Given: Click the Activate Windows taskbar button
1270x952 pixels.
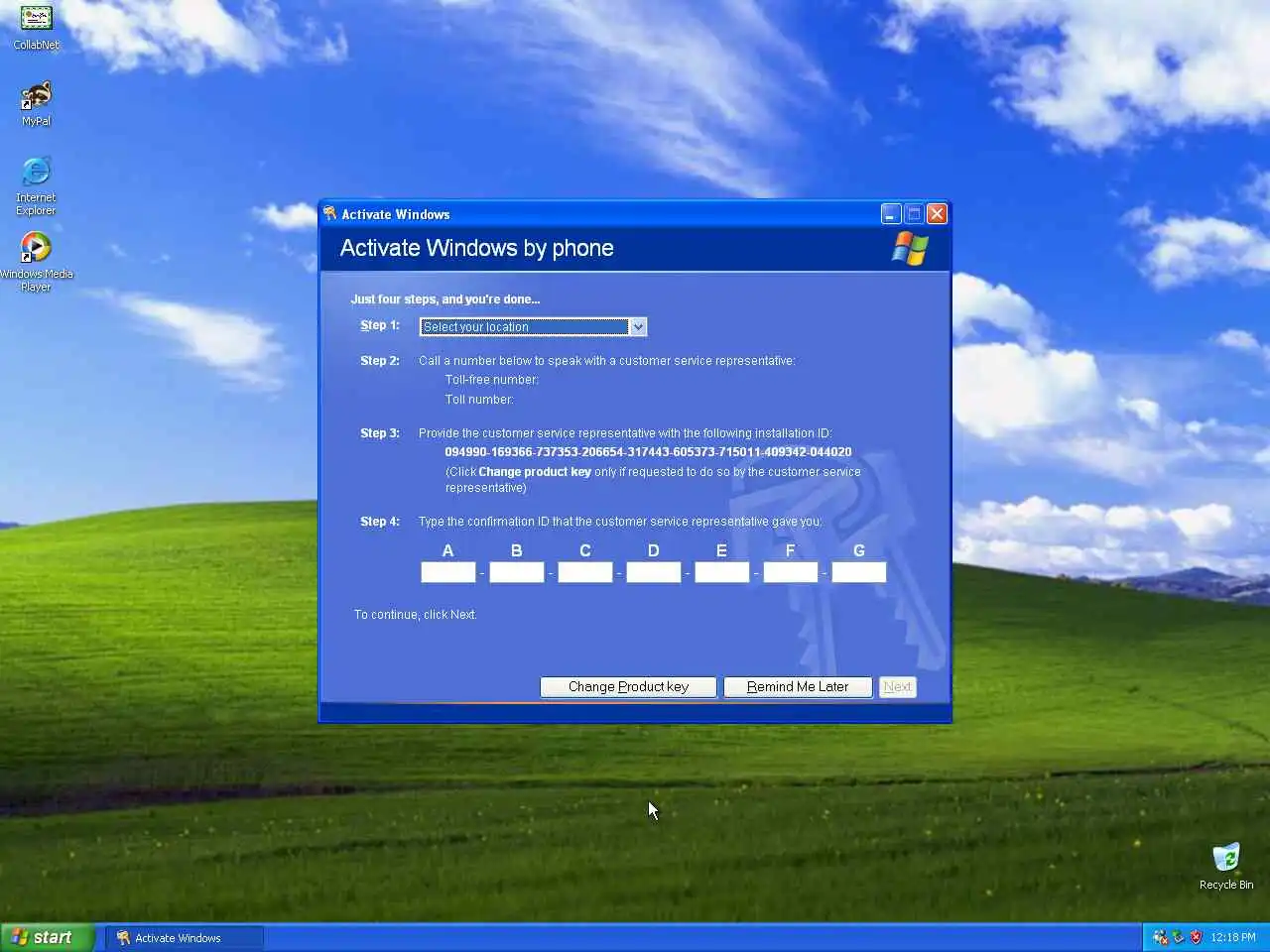Looking at the screenshot, I should pyautogui.click(x=185, y=937).
